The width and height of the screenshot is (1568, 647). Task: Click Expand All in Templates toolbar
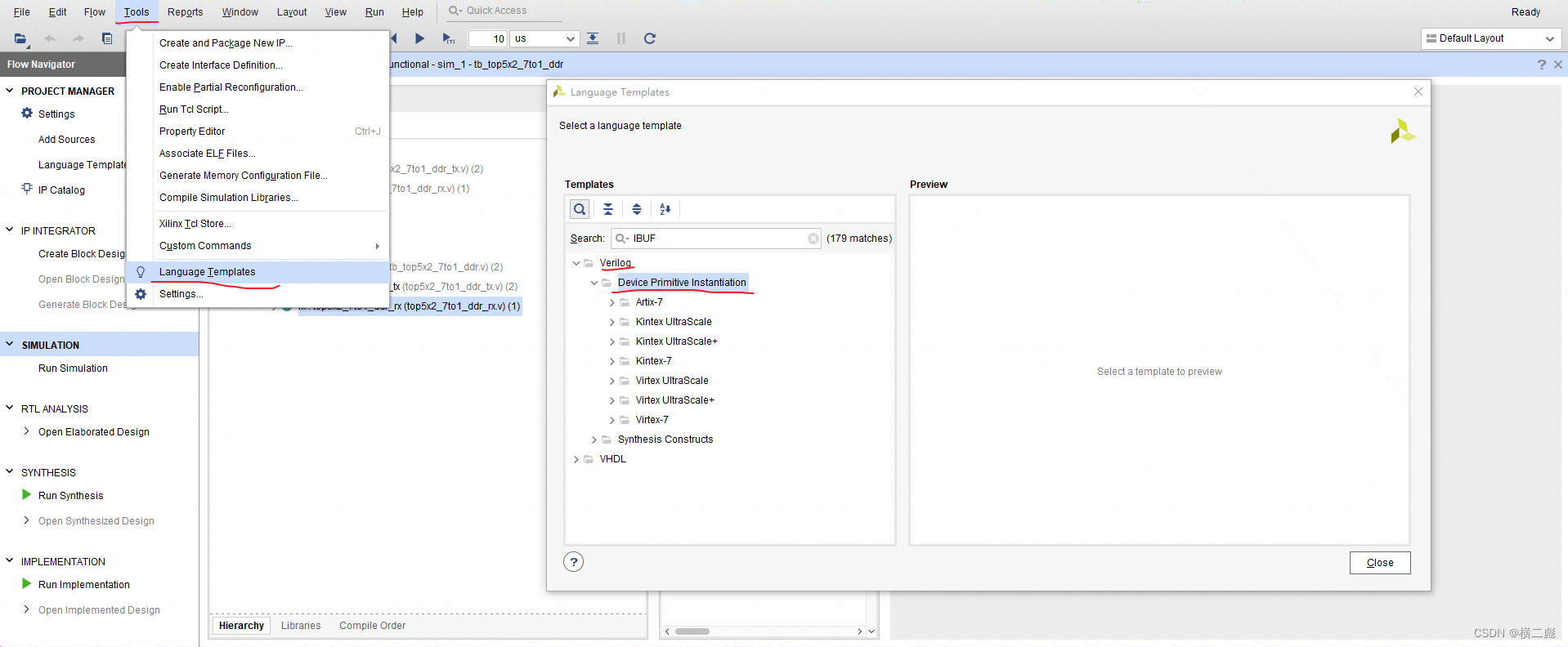point(637,209)
